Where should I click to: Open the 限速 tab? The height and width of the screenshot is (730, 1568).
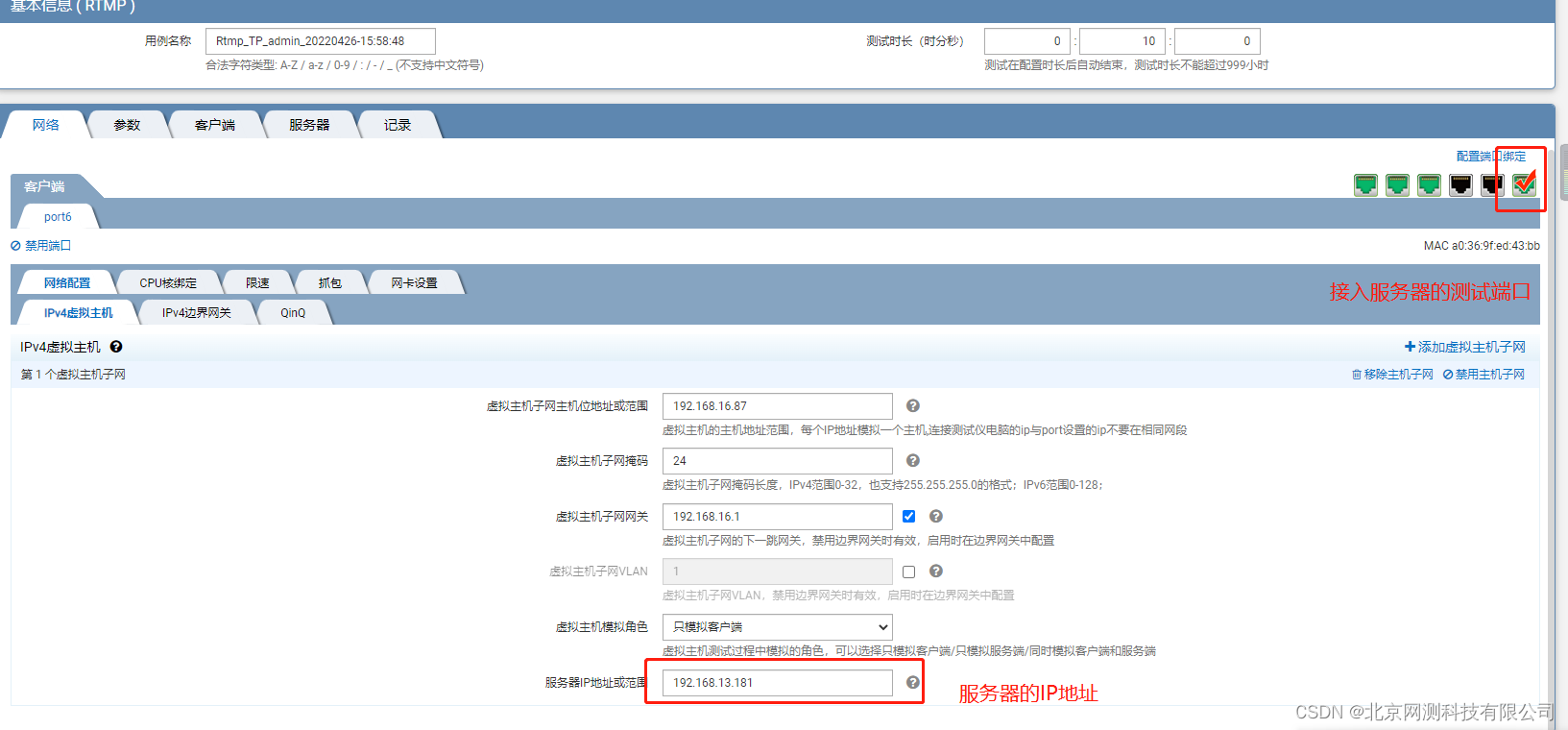[x=257, y=283]
